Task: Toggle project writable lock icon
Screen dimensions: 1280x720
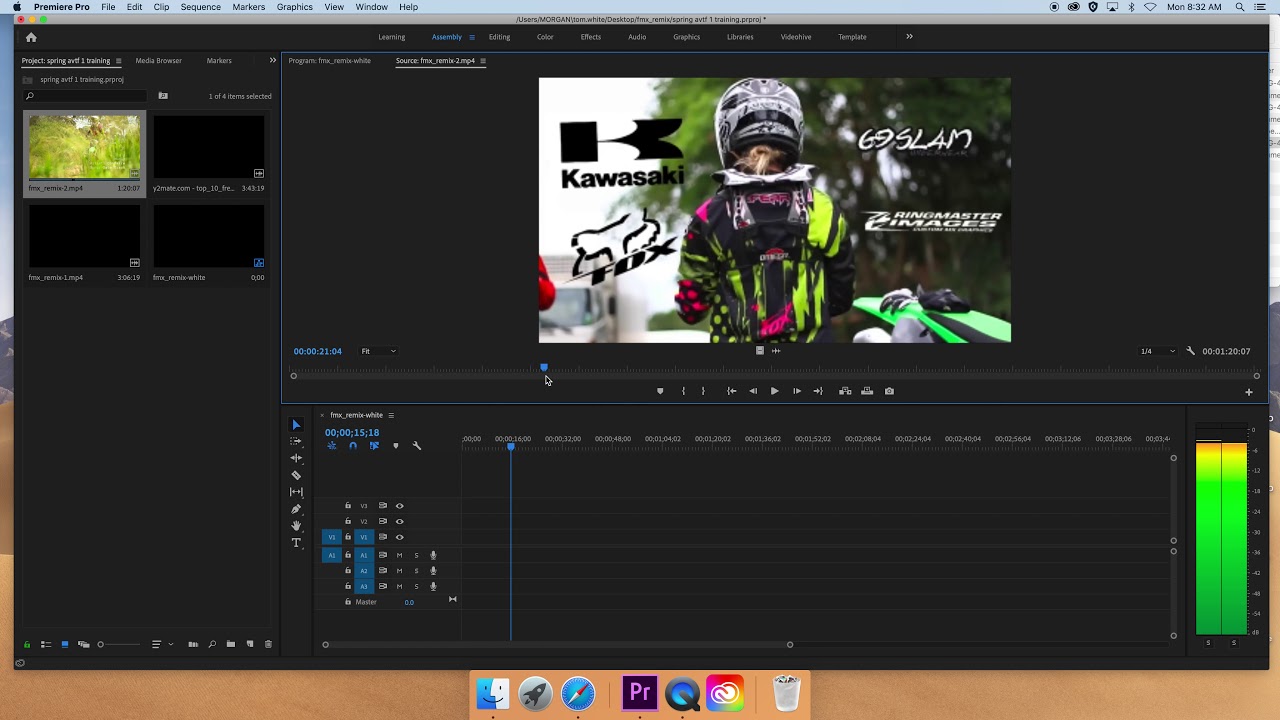Action: click(x=27, y=644)
